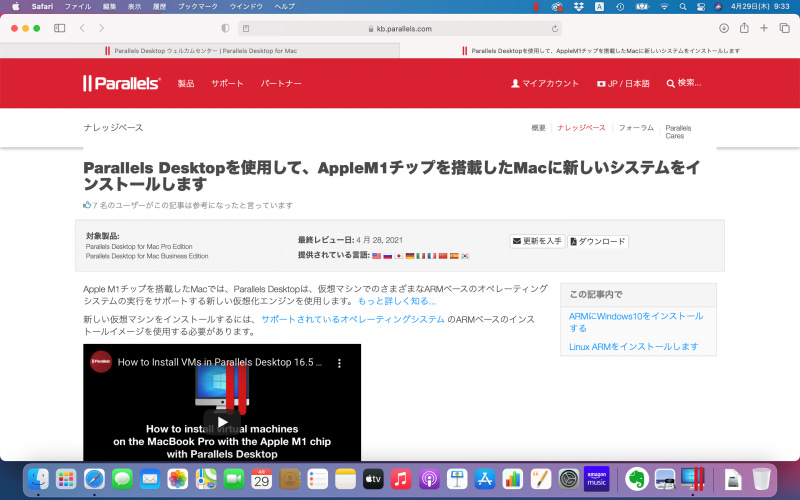
Task: Go back with the Safari back arrow
Action: coord(82,28)
